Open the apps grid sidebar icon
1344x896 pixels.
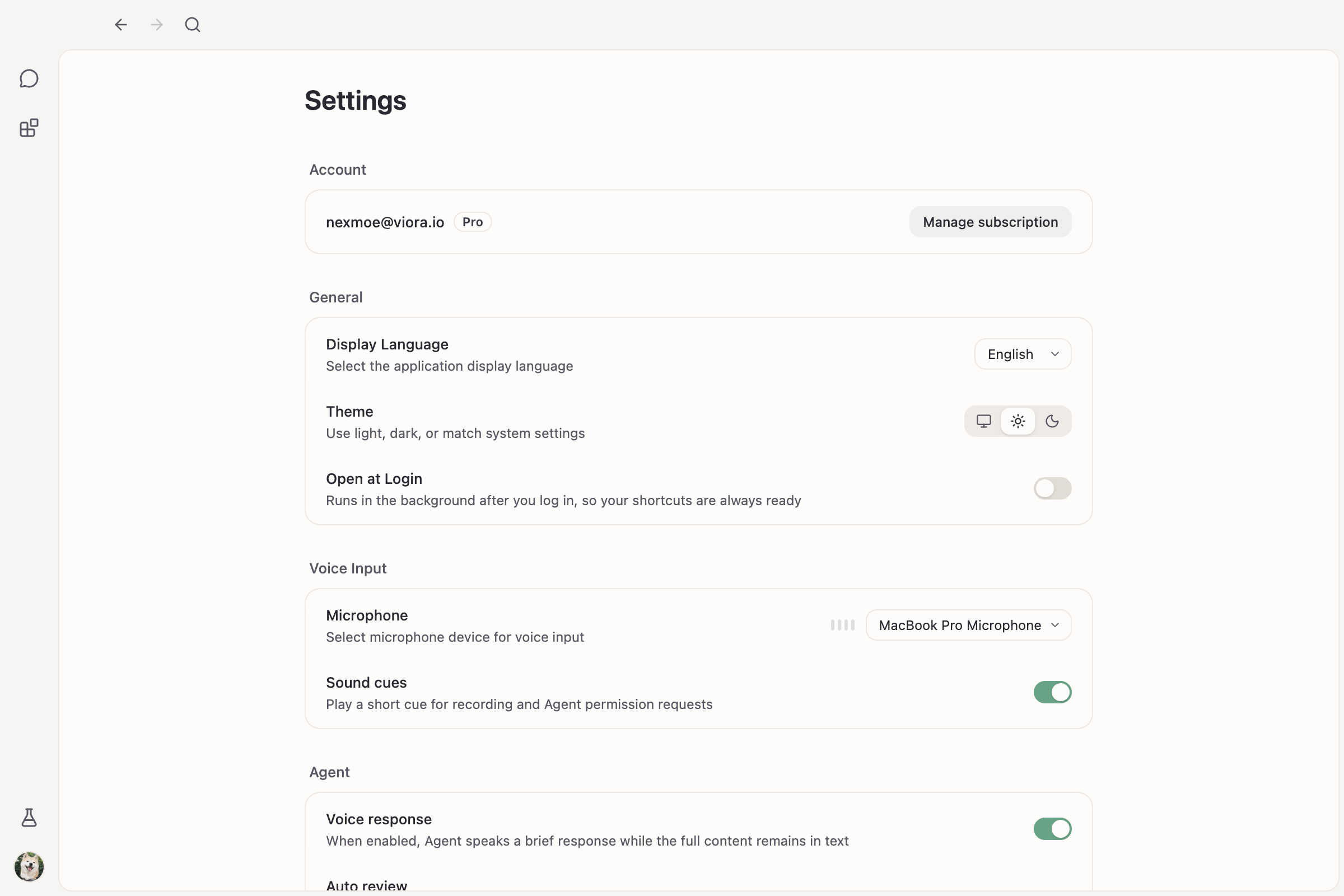[29, 128]
